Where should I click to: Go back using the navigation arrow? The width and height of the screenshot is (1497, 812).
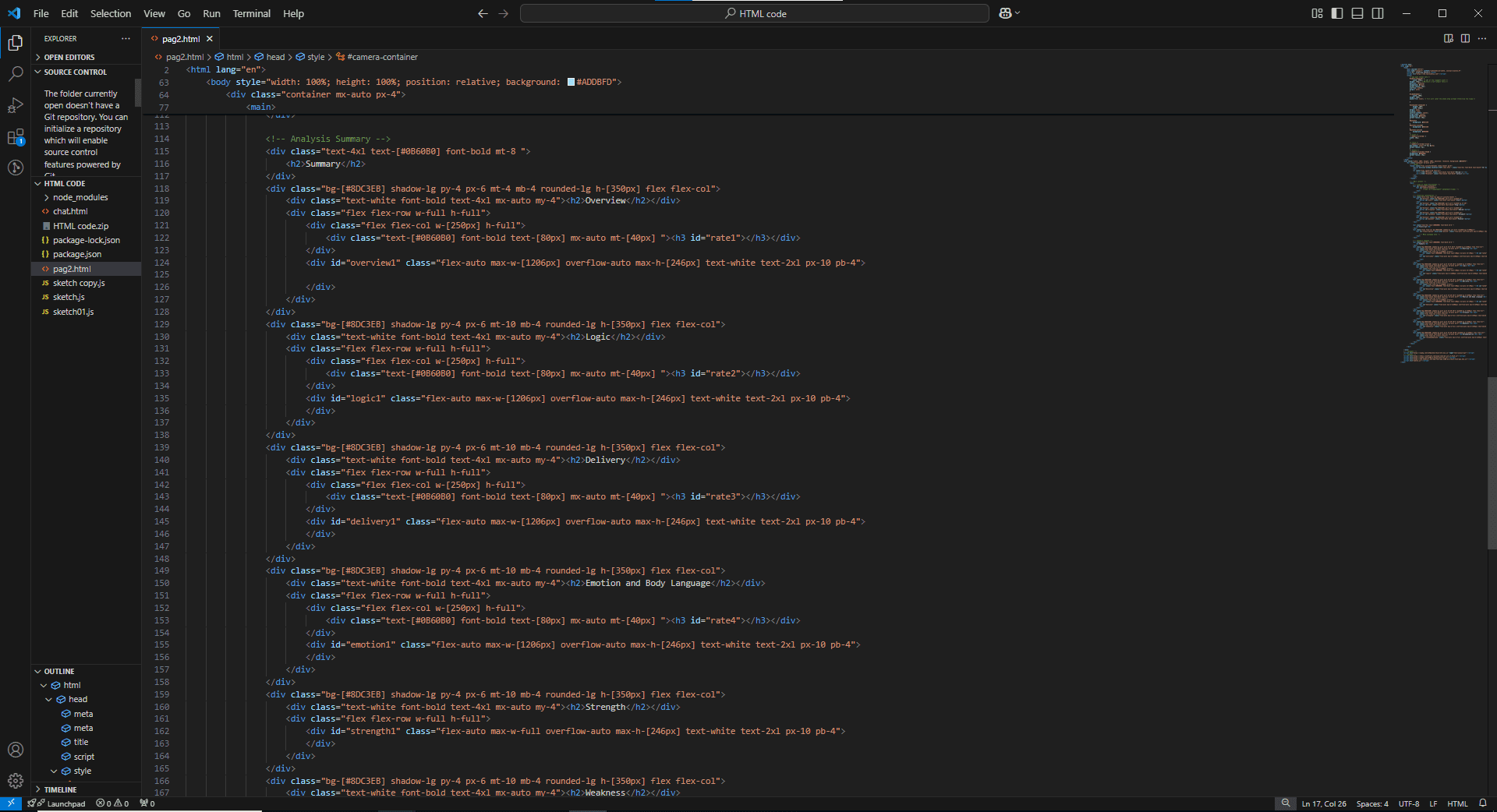coord(483,13)
